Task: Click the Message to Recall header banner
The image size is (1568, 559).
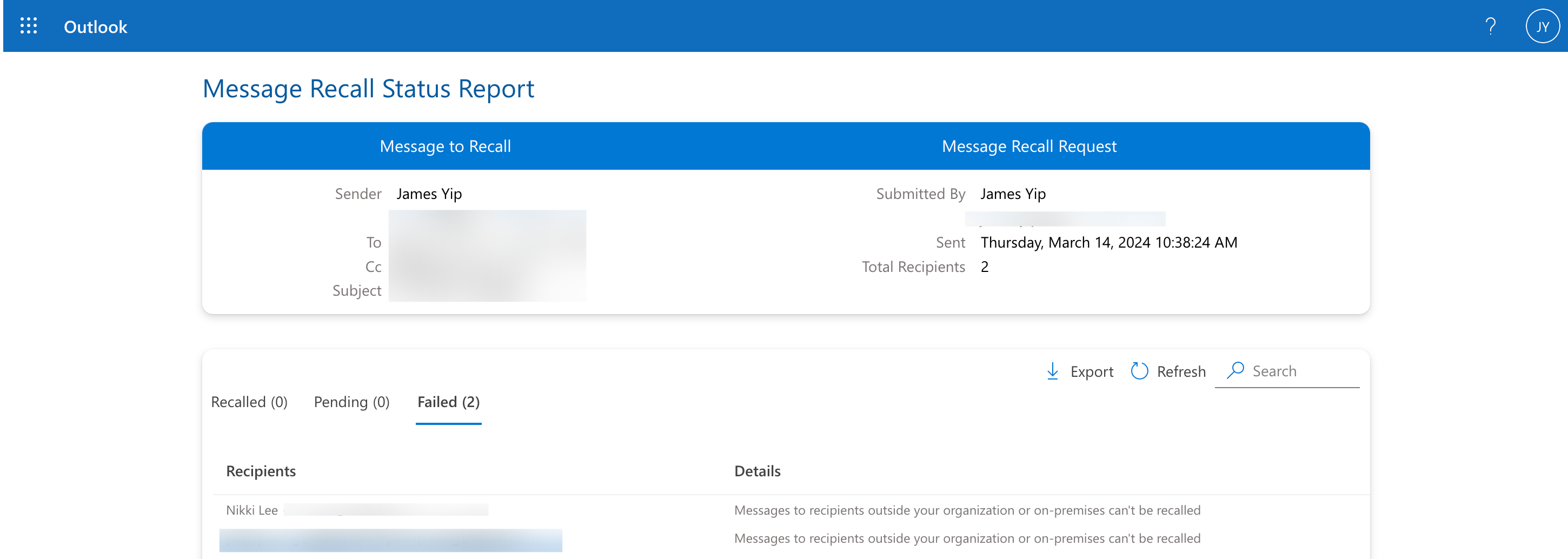Action: click(446, 145)
